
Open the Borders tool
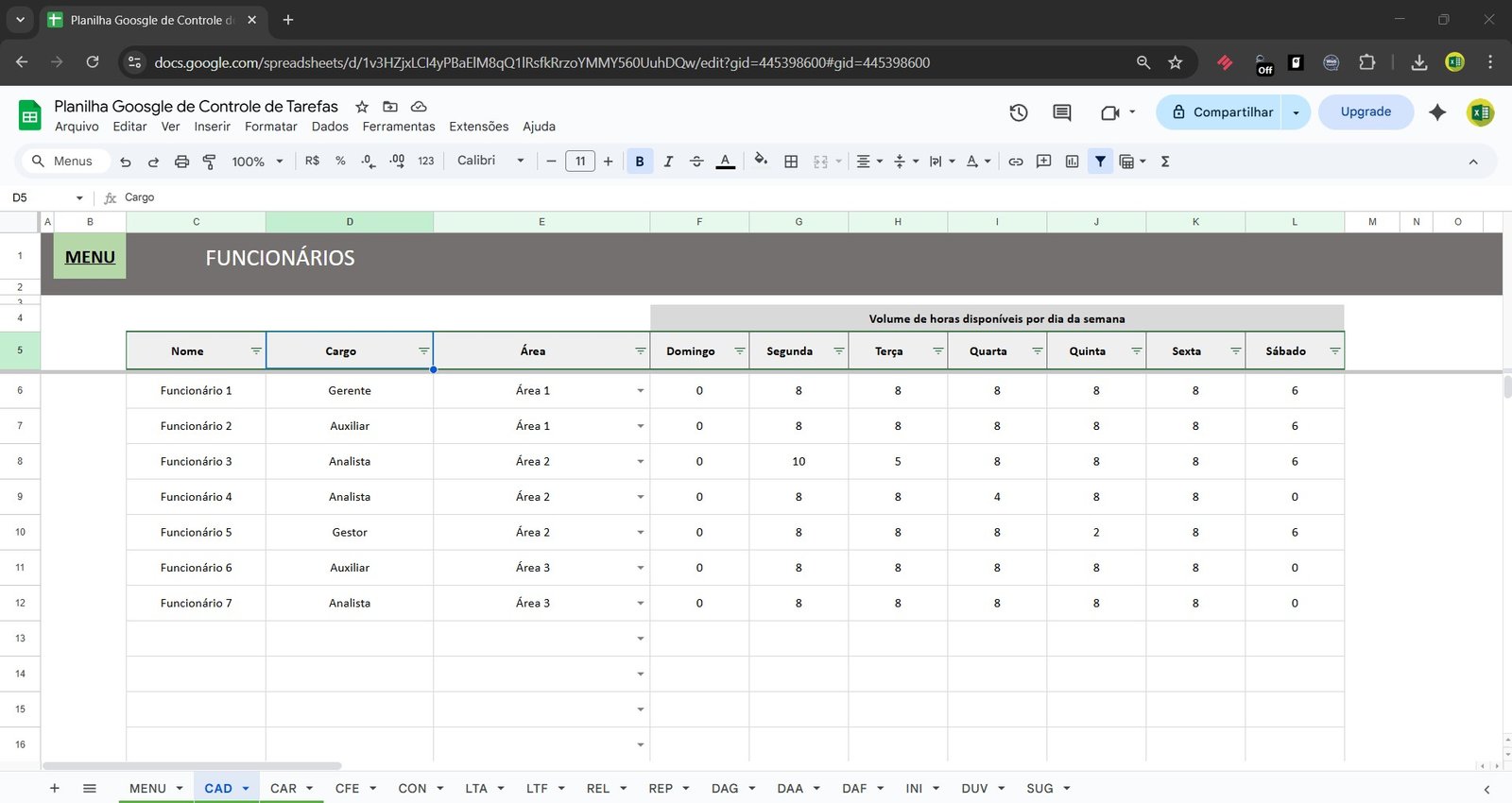point(791,162)
